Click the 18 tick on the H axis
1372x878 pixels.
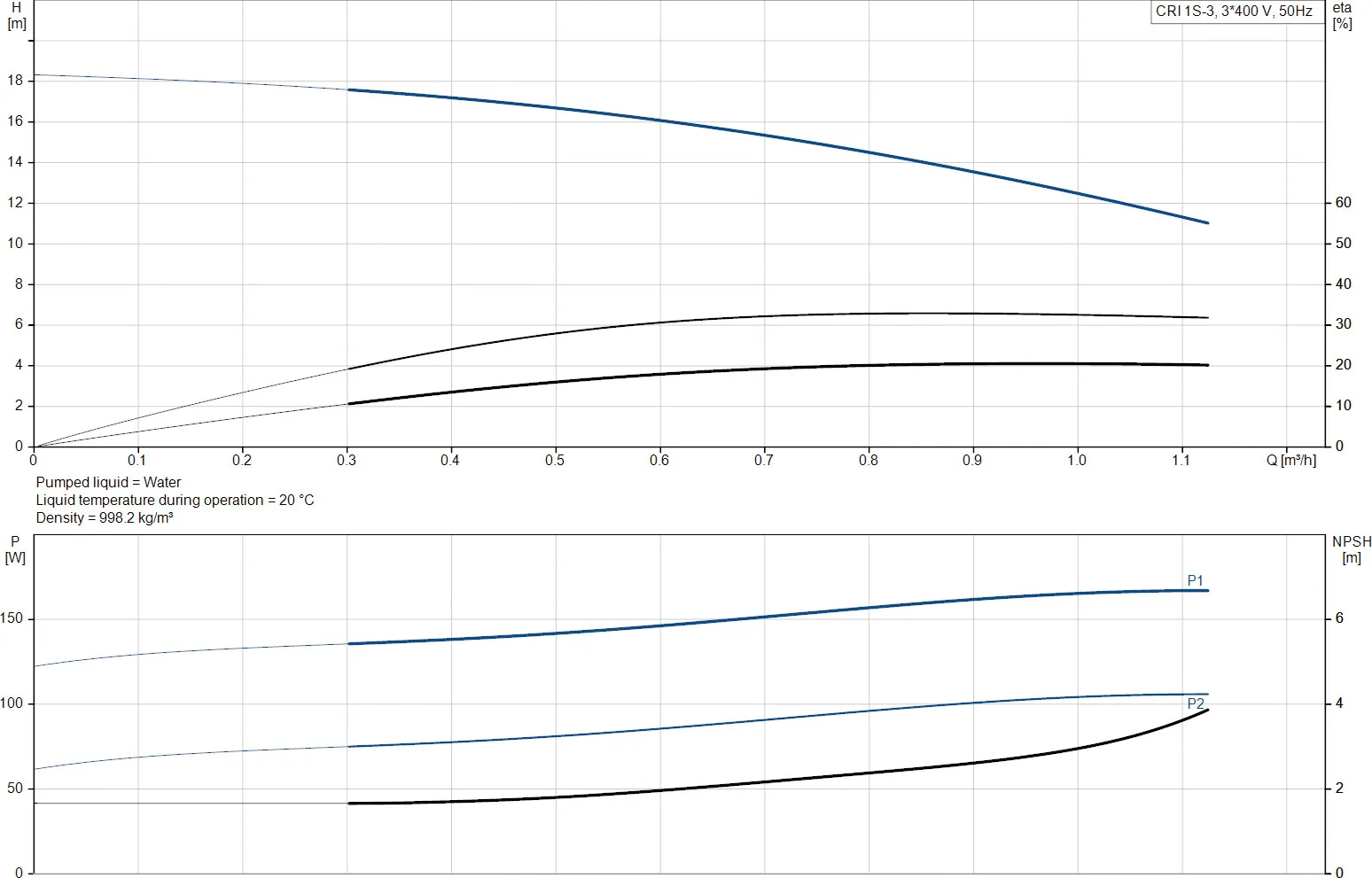pyautogui.click(x=14, y=81)
